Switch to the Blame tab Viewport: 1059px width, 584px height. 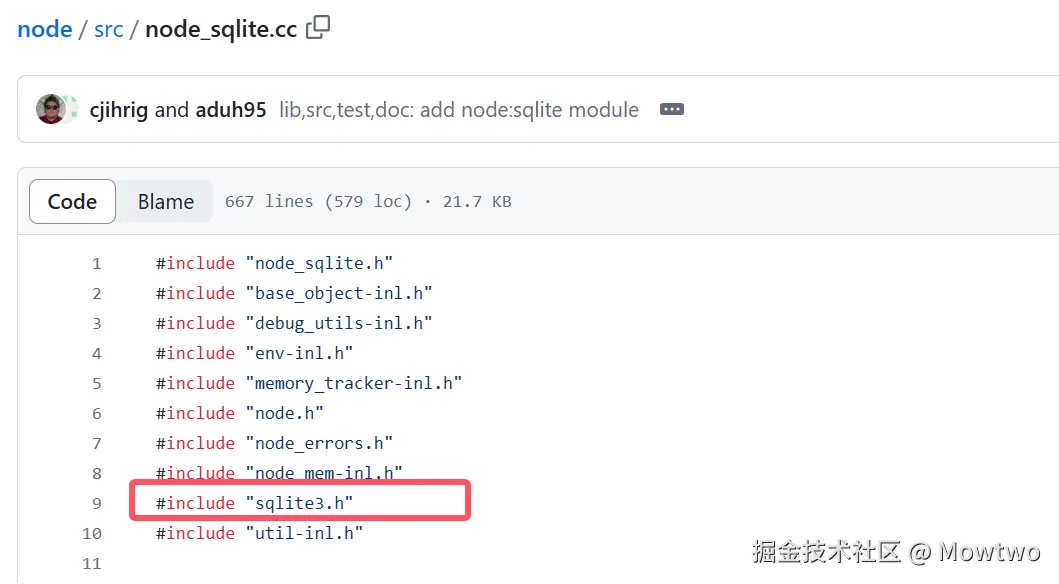pos(165,201)
